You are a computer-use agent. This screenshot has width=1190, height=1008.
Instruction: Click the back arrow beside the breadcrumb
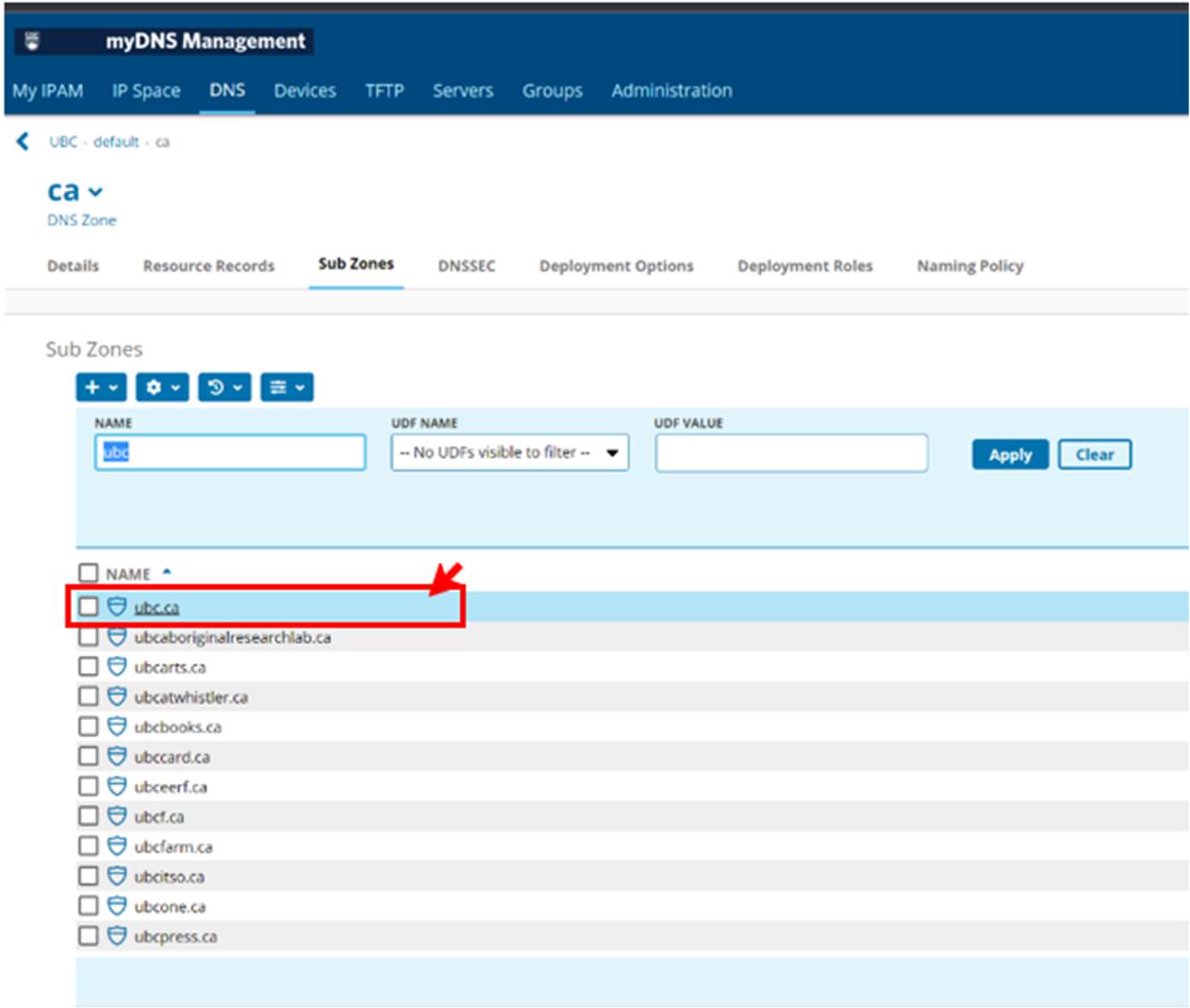(x=23, y=142)
